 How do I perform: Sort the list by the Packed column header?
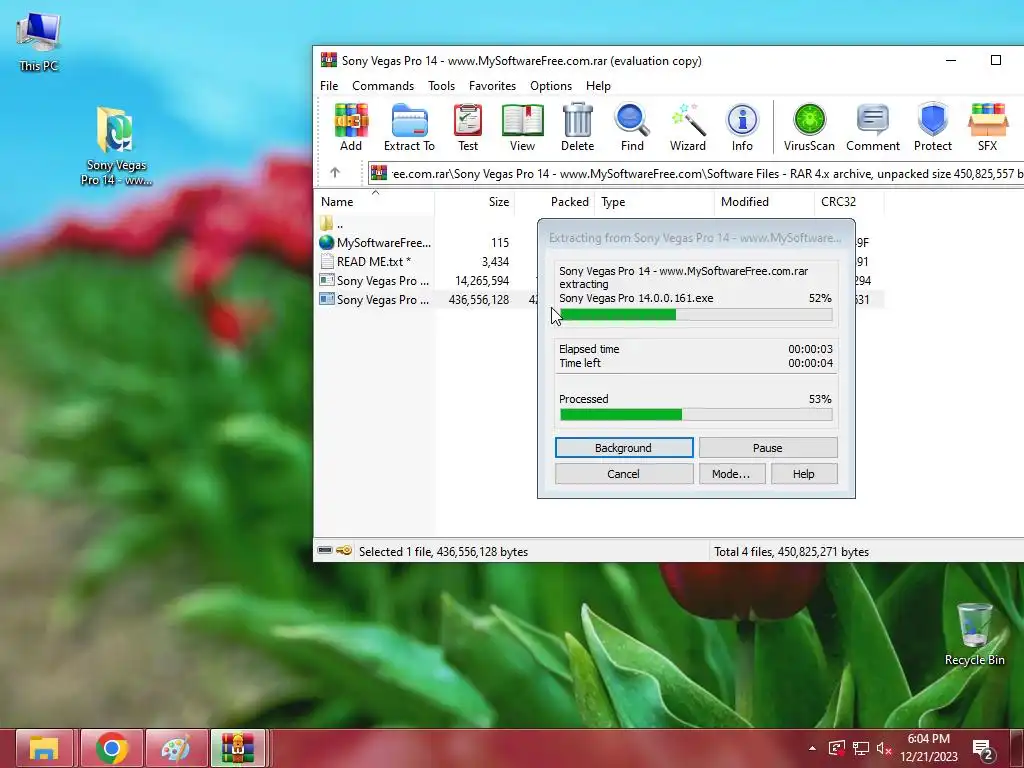pos(555,202)
